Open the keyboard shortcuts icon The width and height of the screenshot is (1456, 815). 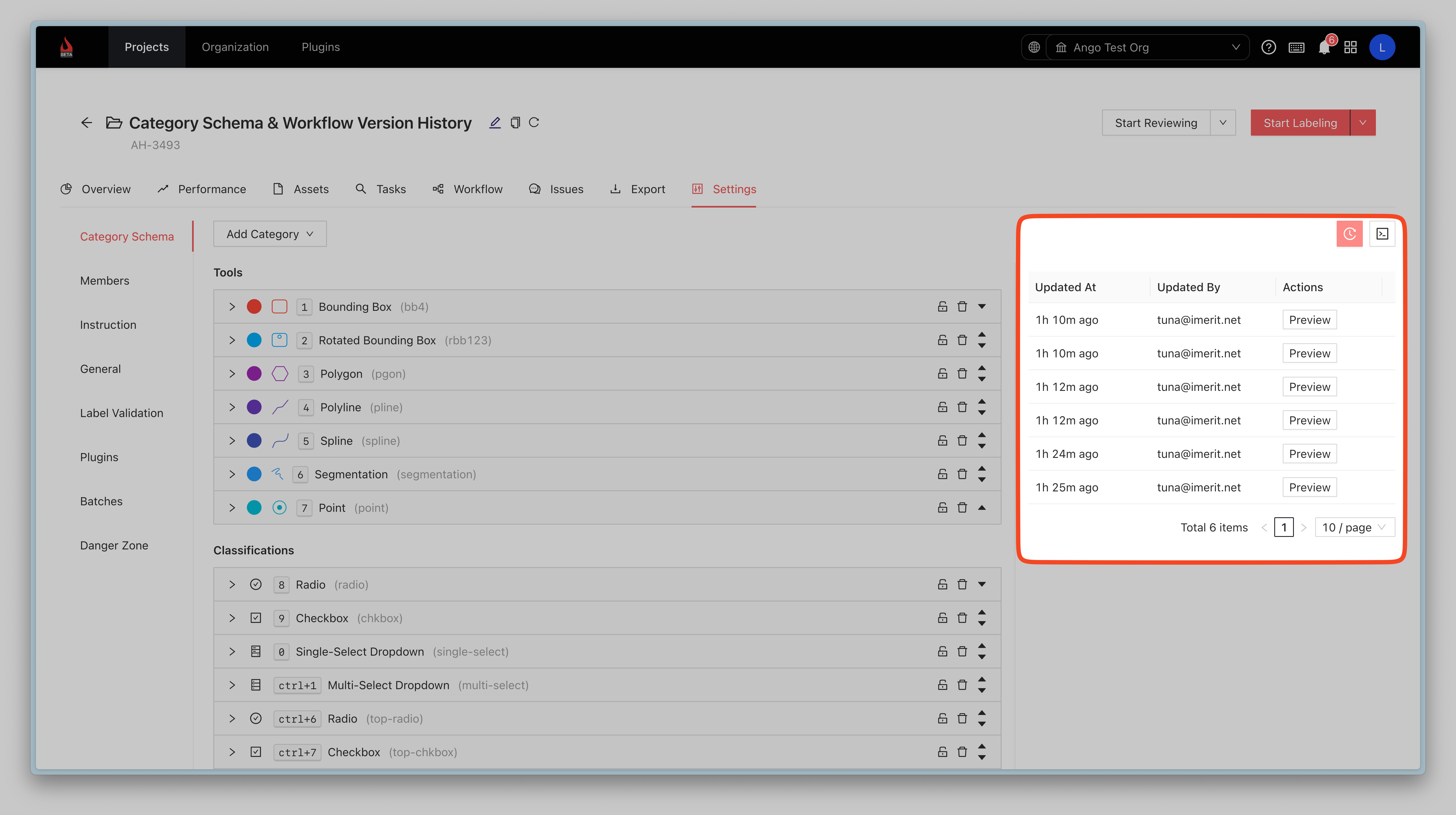pos(1296,47)
